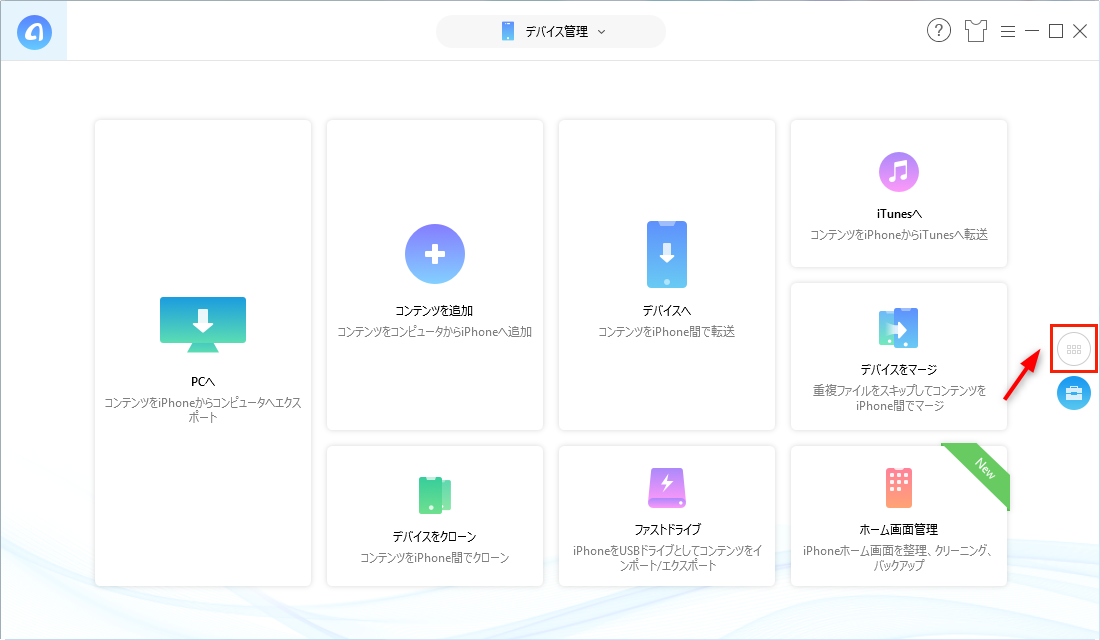Click the PCへ monitor download icon
Image resolution: width=1100 pixels, height=640 pixels.
(x=203, y=324)
